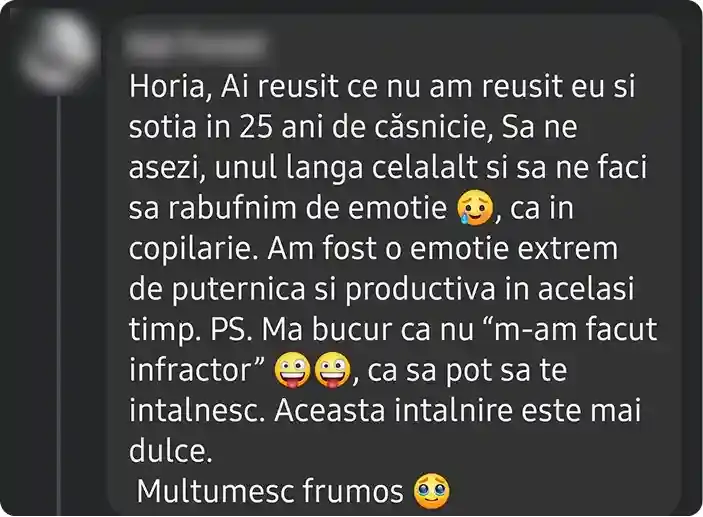This screenshot has height=517, width=703.
Task: Click the teary-eyed emoji after "Multumesc frumos"
Action: 431,491
